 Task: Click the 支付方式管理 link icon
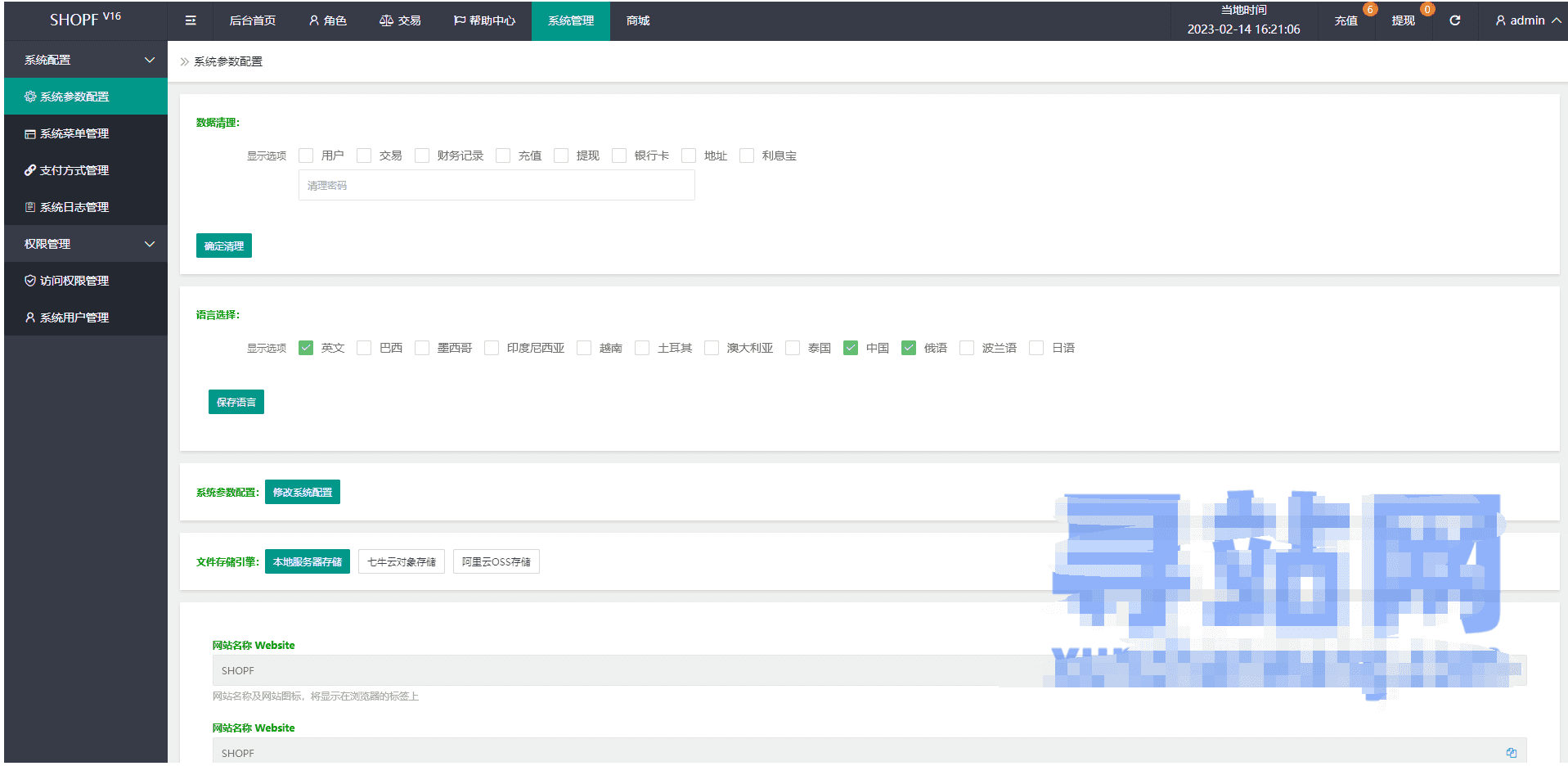[x=30, y=170]
